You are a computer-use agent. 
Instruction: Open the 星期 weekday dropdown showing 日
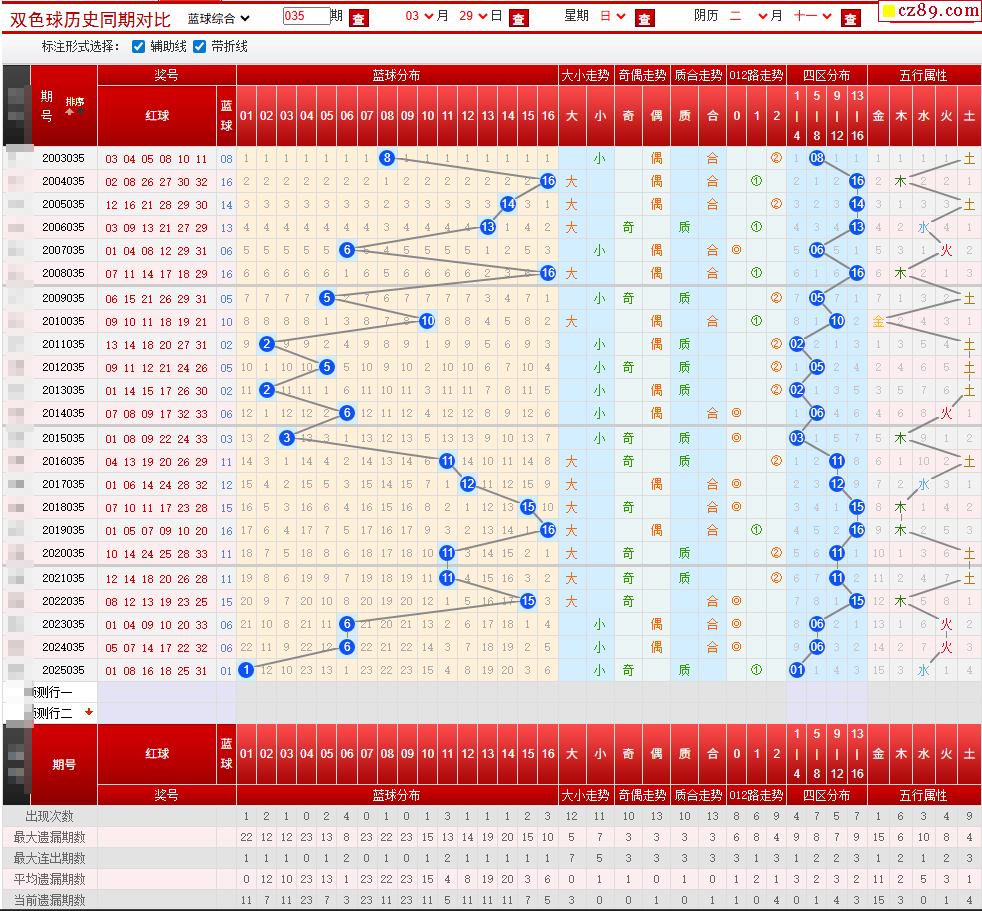pyautogui.click(x=612, y=17)
